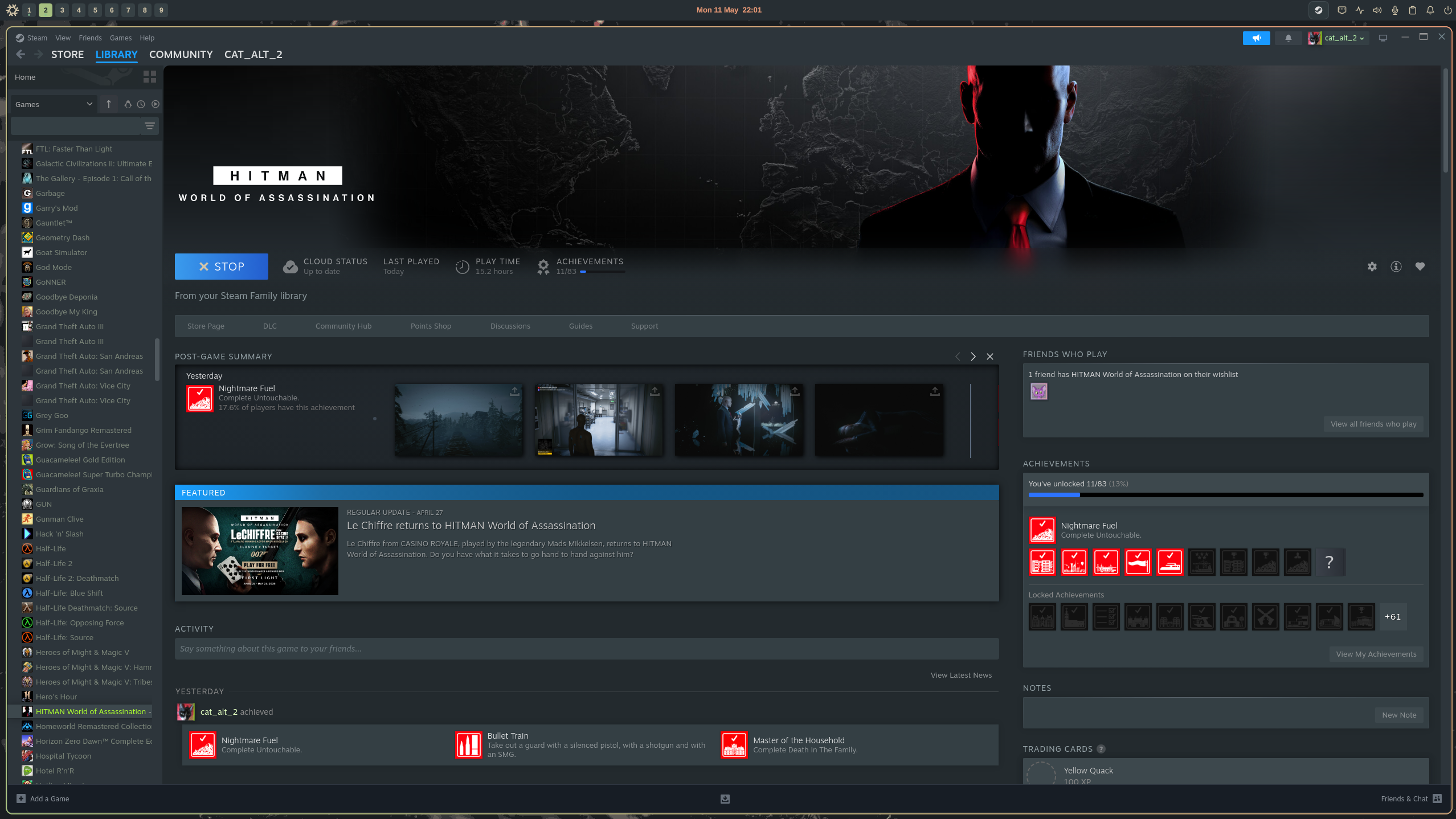Toggle the recent-activity clock filter in sidebar
Screen dimensions: 1456x819
click(141, 104)
